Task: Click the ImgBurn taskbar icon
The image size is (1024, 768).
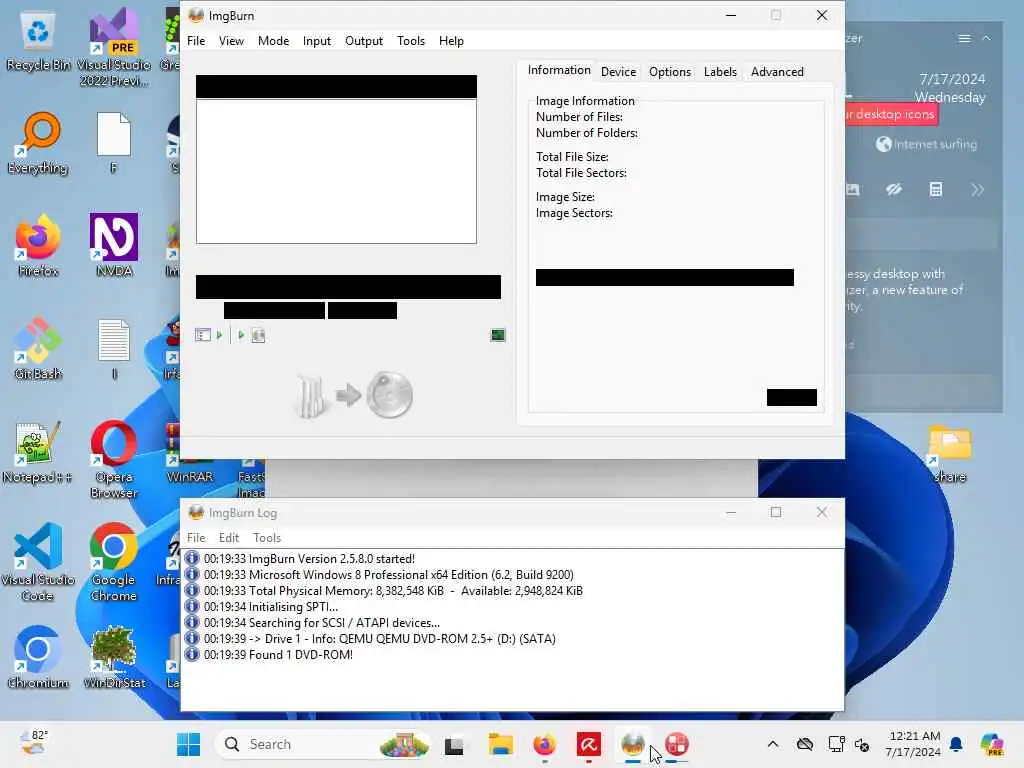Action: click(633, 744)
